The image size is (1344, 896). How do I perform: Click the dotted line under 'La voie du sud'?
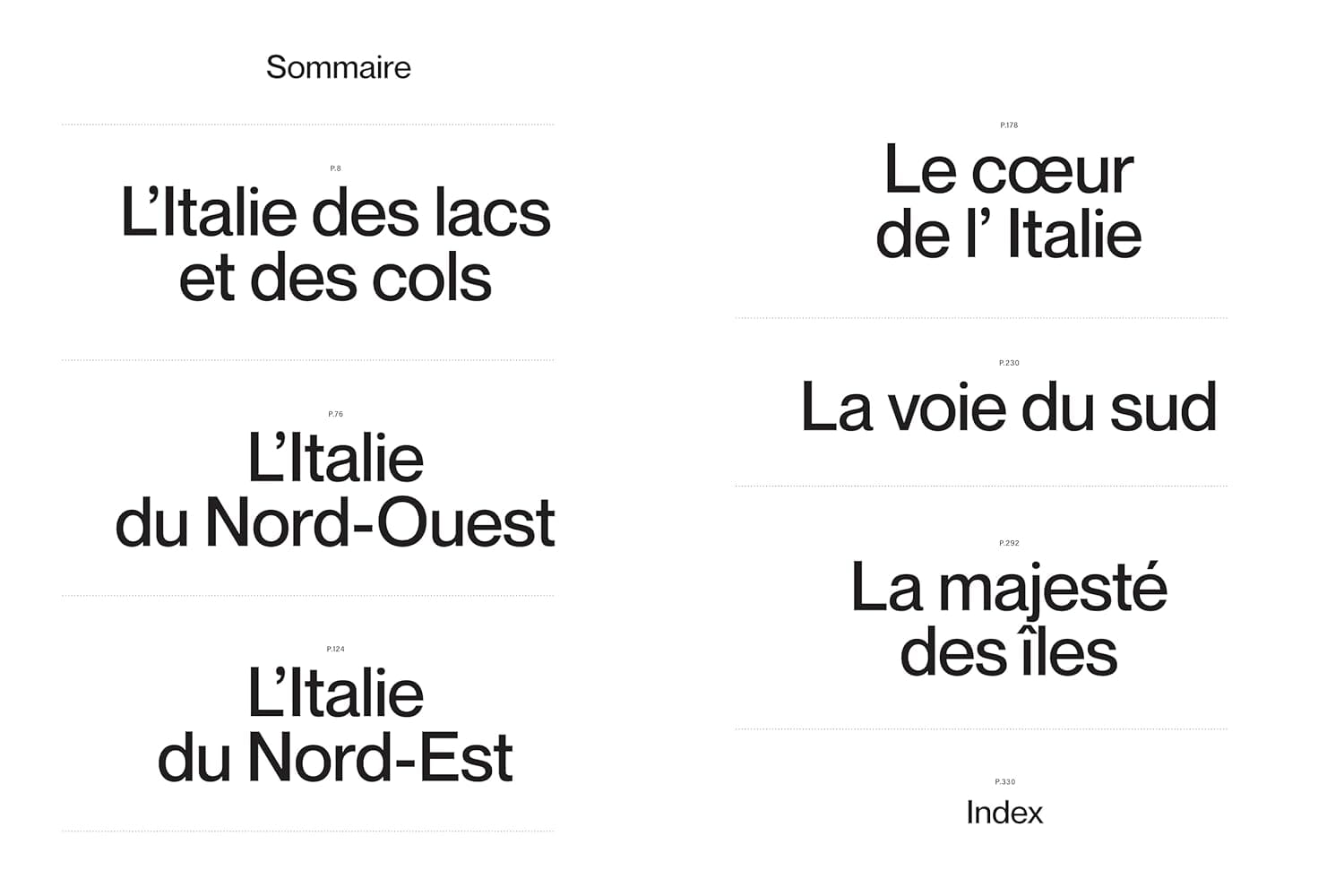981,487
